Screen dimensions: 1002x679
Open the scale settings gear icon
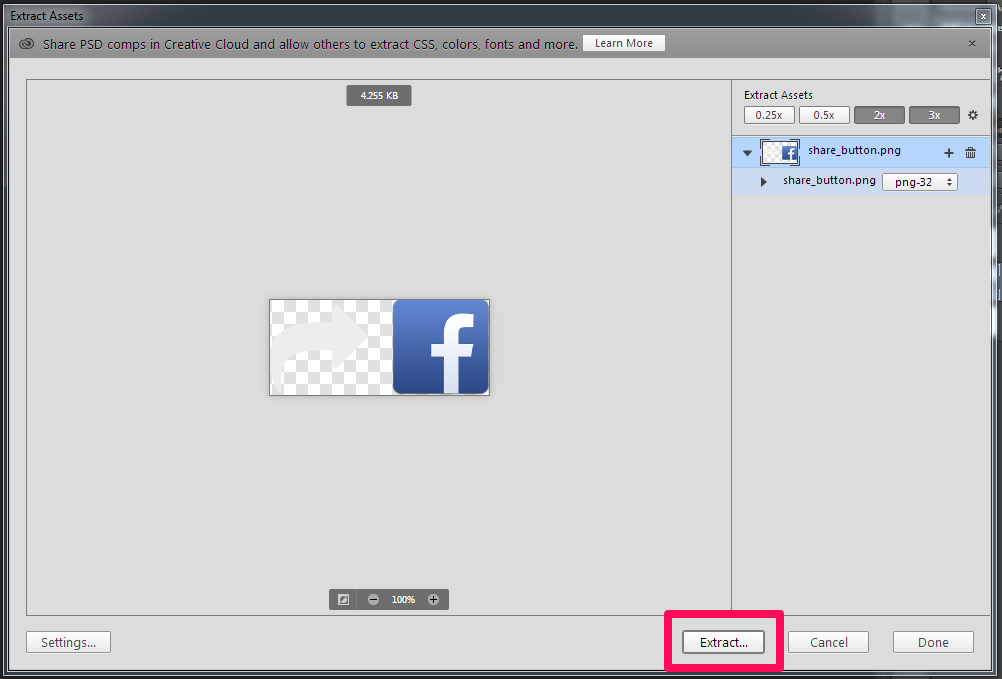coord(973,115)
